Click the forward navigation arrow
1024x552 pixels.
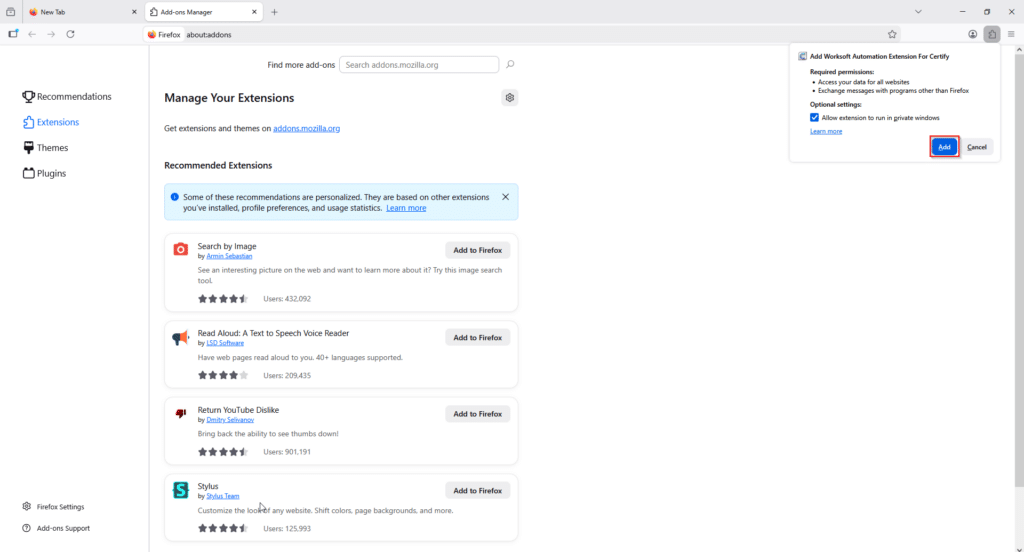coord(51,35)
